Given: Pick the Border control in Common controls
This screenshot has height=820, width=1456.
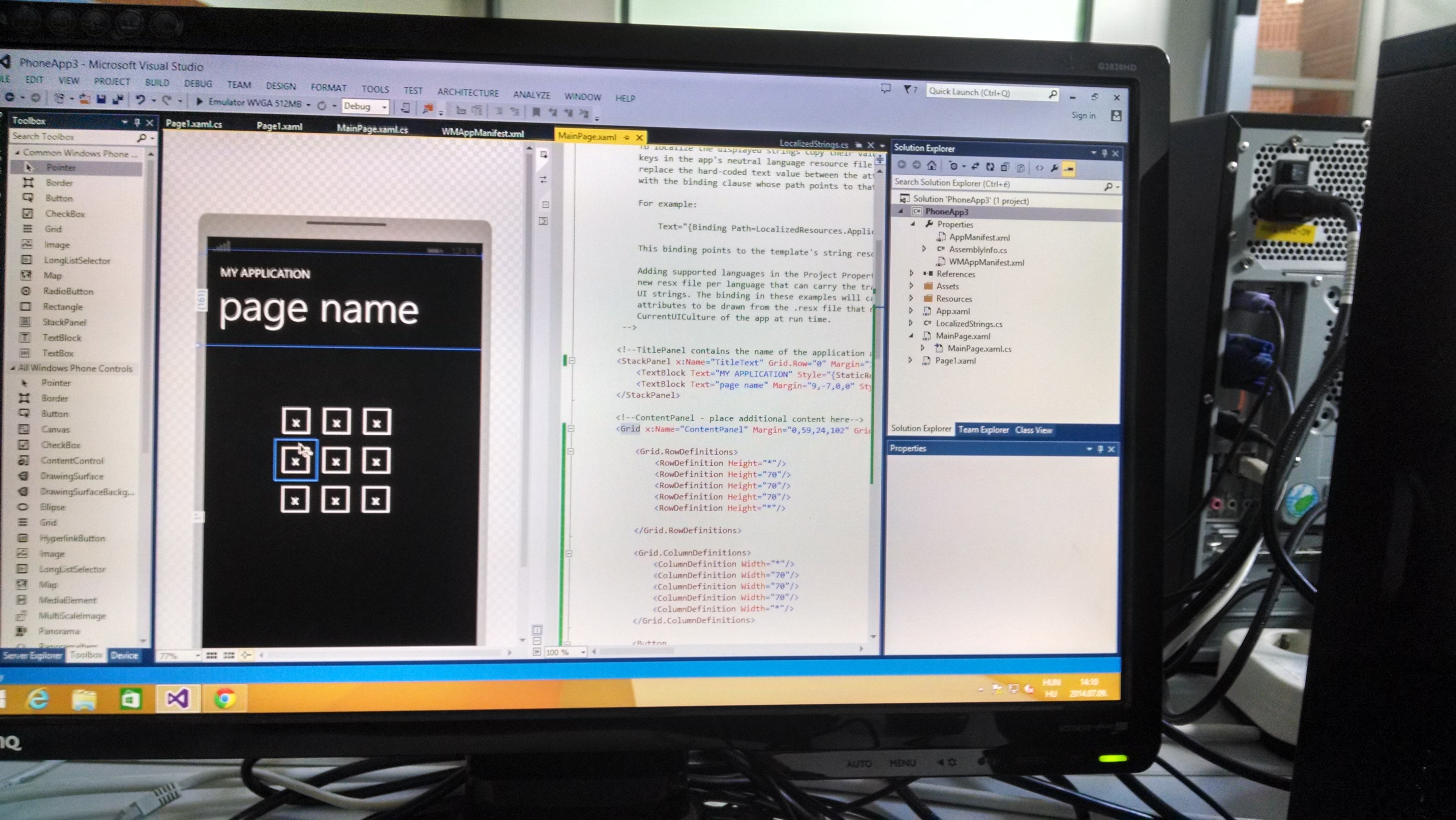Looking at the screenshot, I should coord(59,183).
